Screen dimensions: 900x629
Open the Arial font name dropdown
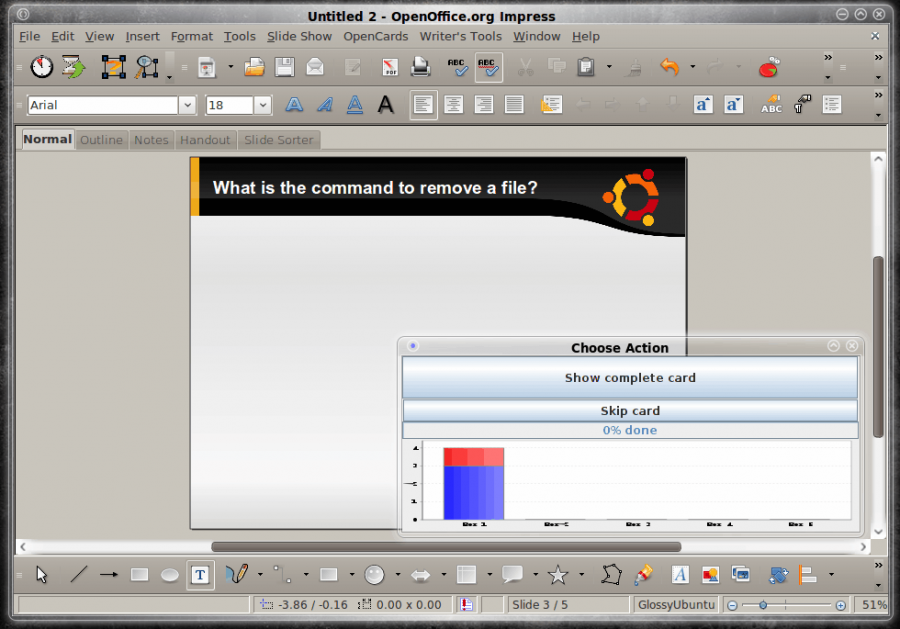[x=190, y=104]
